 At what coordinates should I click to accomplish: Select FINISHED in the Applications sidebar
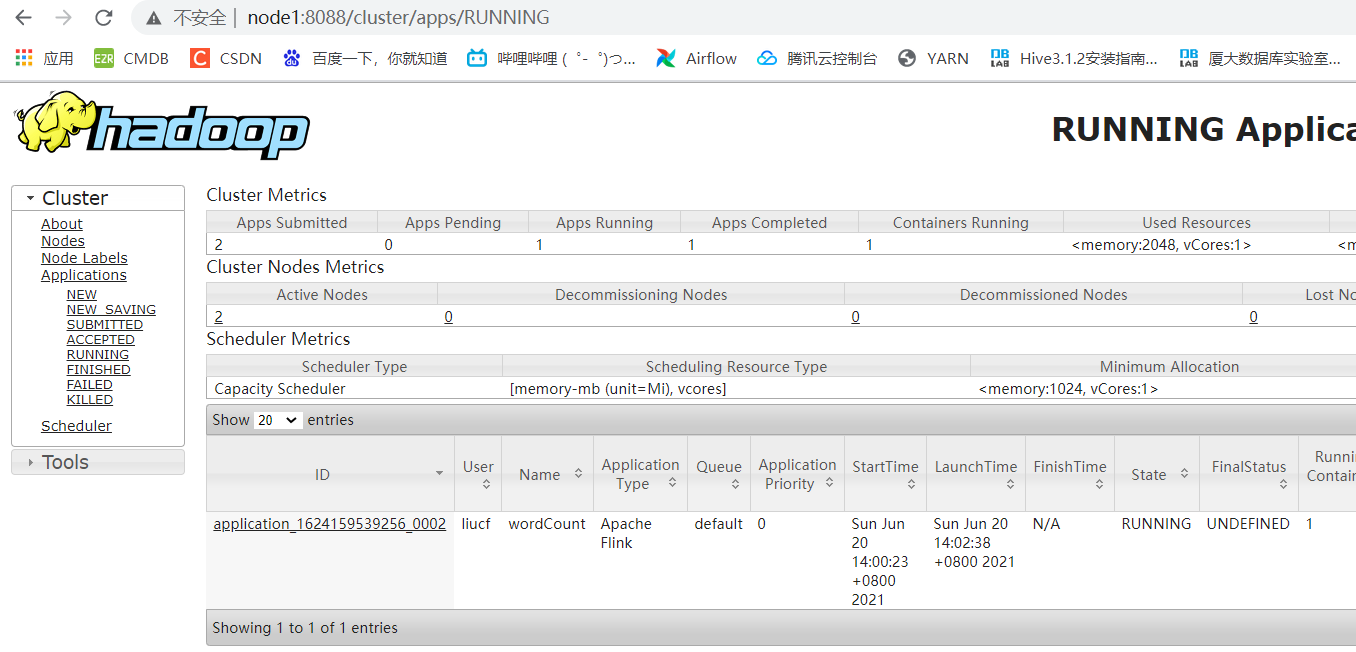(98, 369)
